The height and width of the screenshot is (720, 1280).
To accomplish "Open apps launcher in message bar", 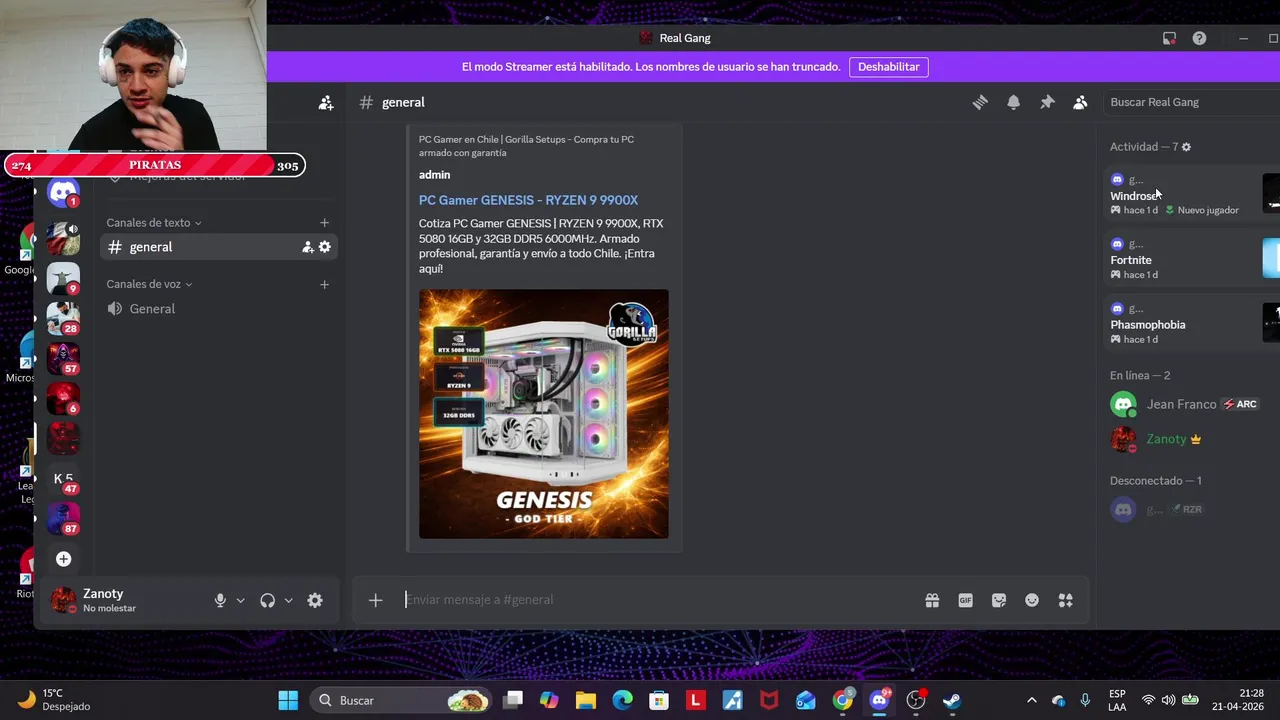I will coord(1065,600).
